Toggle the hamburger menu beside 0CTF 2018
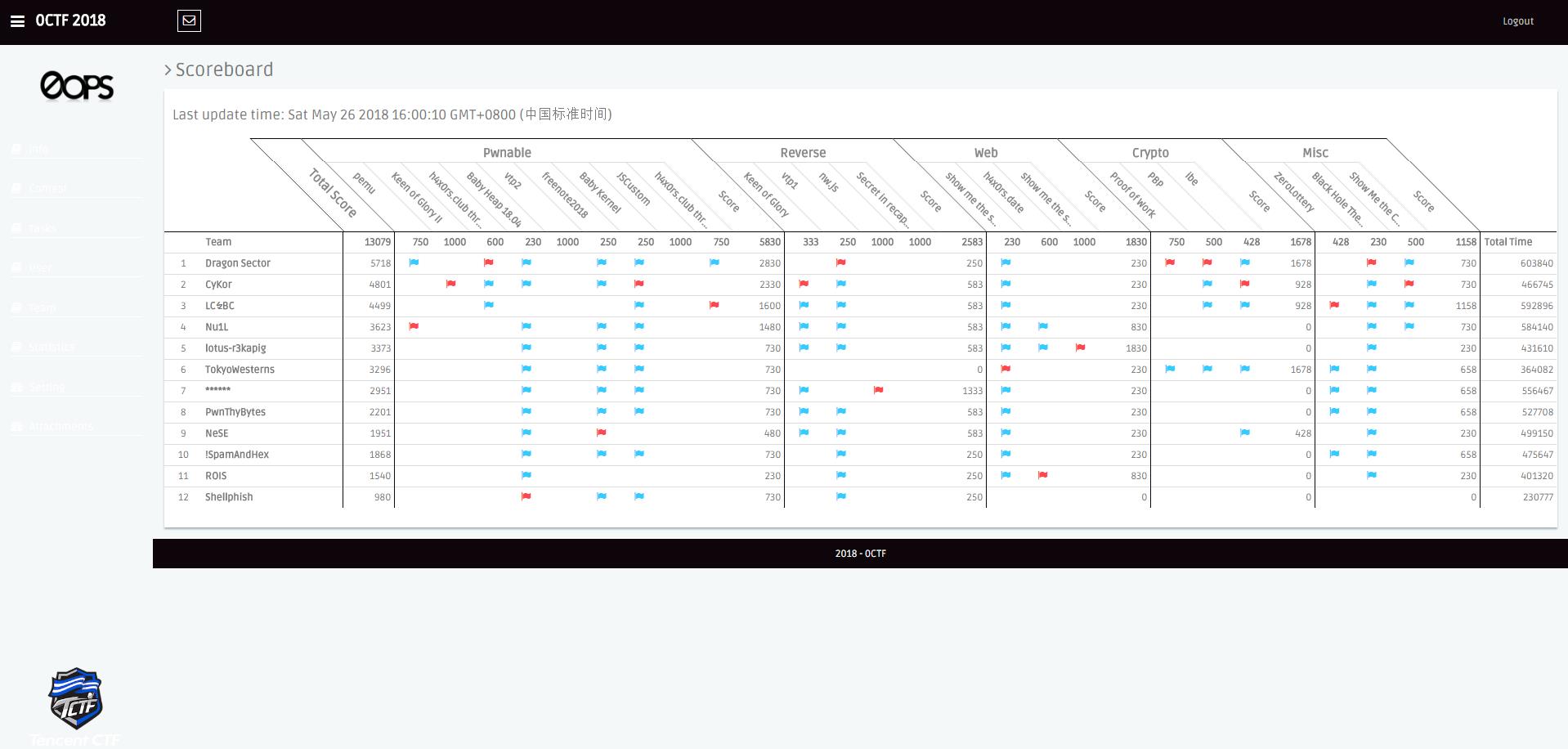The width and height of the screenshot is (1568, 749). [x=17, y=21]
